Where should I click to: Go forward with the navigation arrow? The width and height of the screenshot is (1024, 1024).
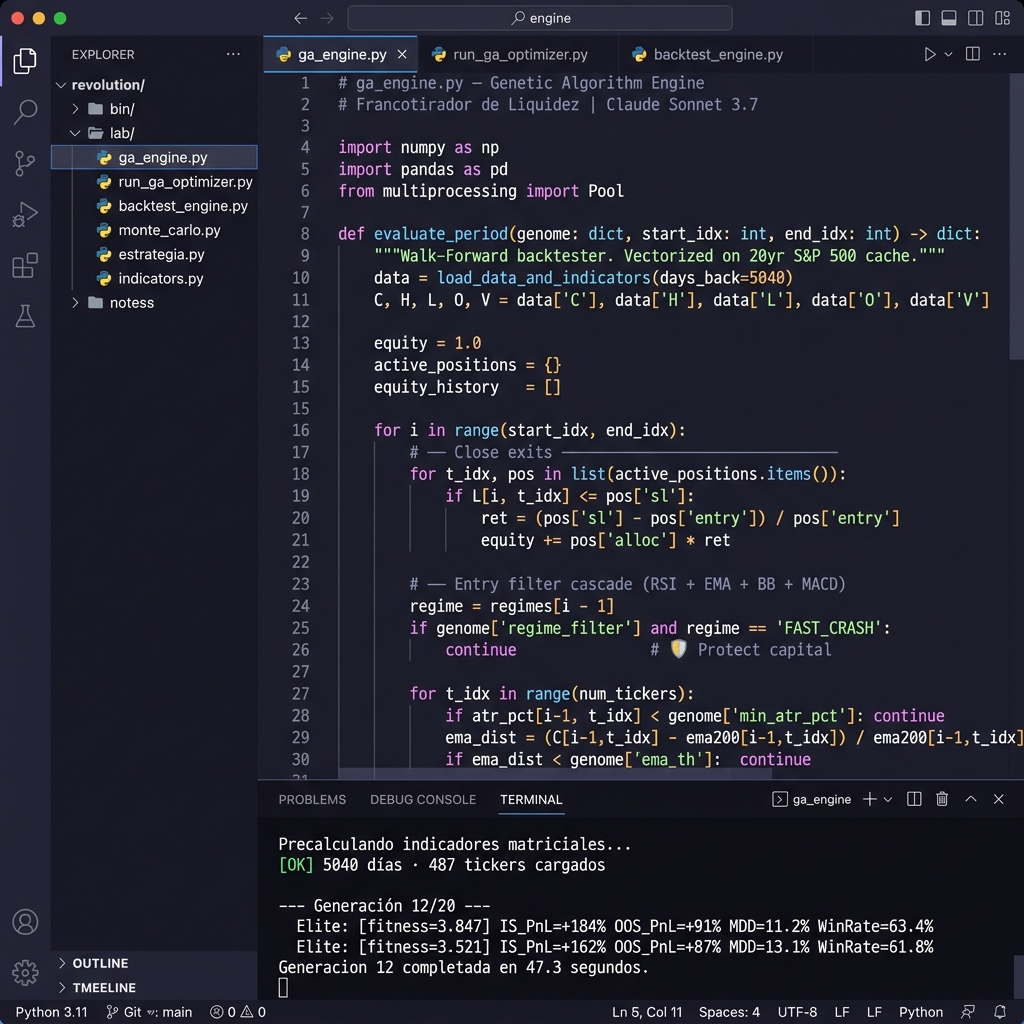327,18
